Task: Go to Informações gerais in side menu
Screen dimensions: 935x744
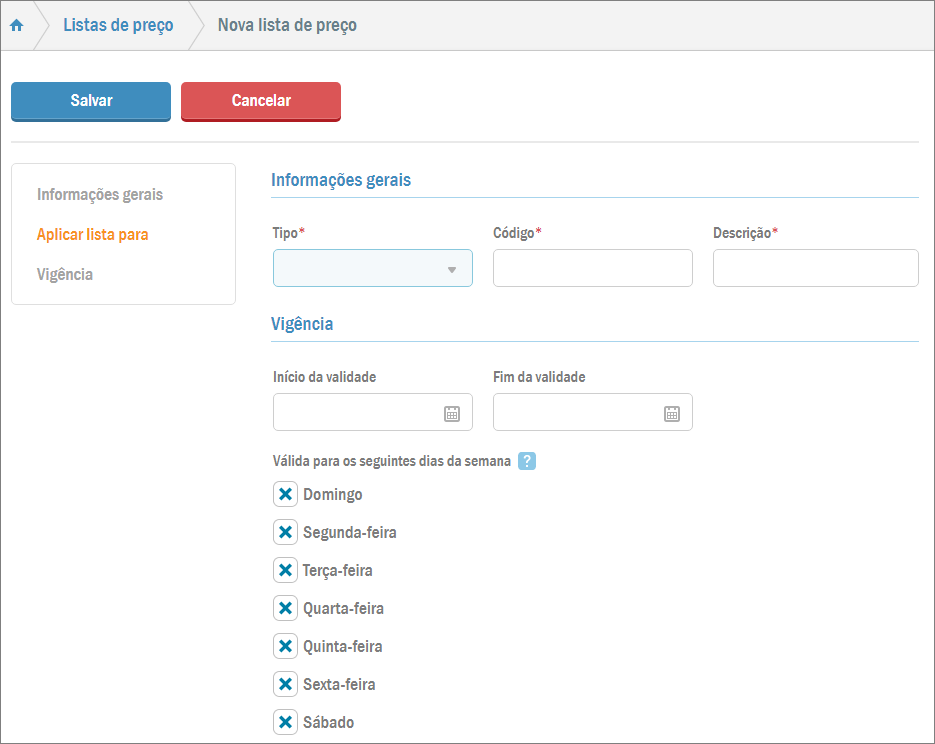Action: pyautogui.click(x=100, y=194)
